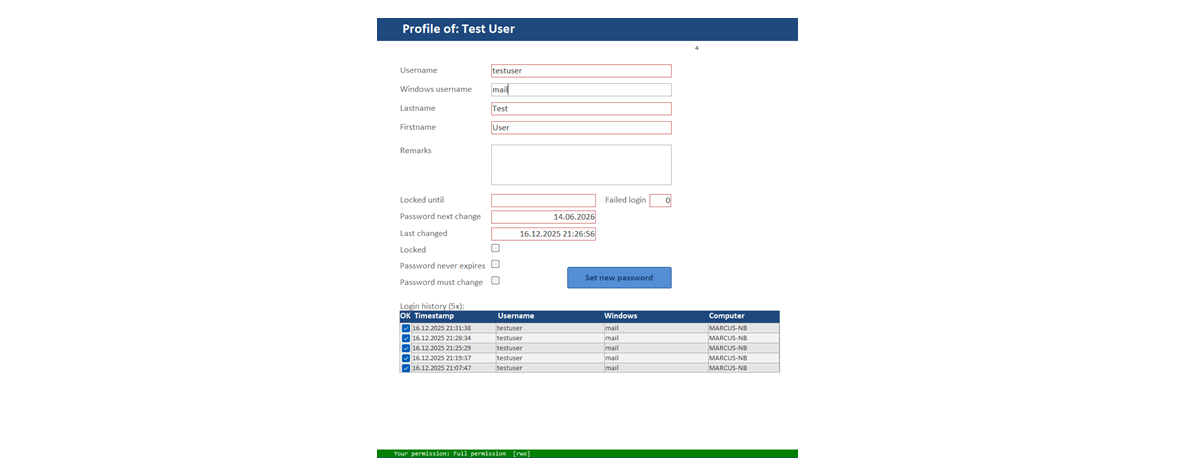1200x470 pixels.
Task: Toggle the Locked checkbox
Action: (x=495, y=248)
